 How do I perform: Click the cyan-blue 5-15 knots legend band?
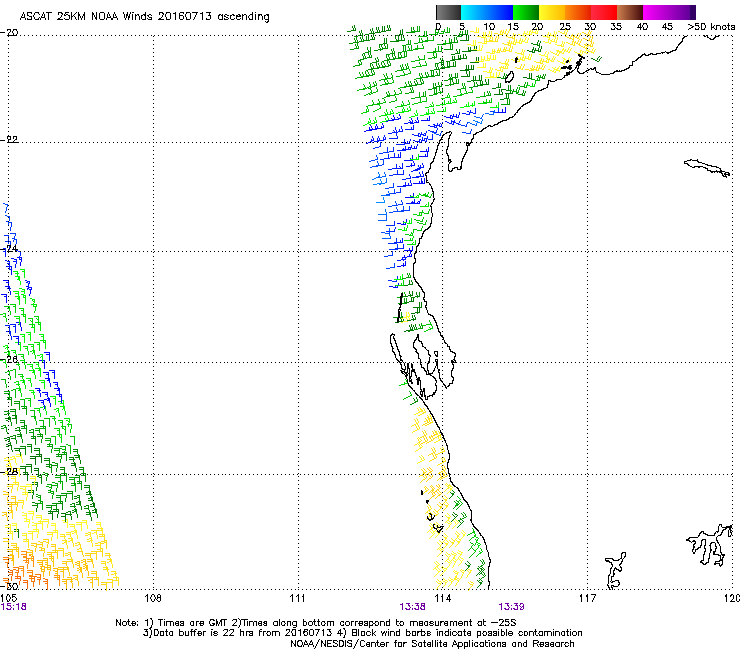[487, 12]
